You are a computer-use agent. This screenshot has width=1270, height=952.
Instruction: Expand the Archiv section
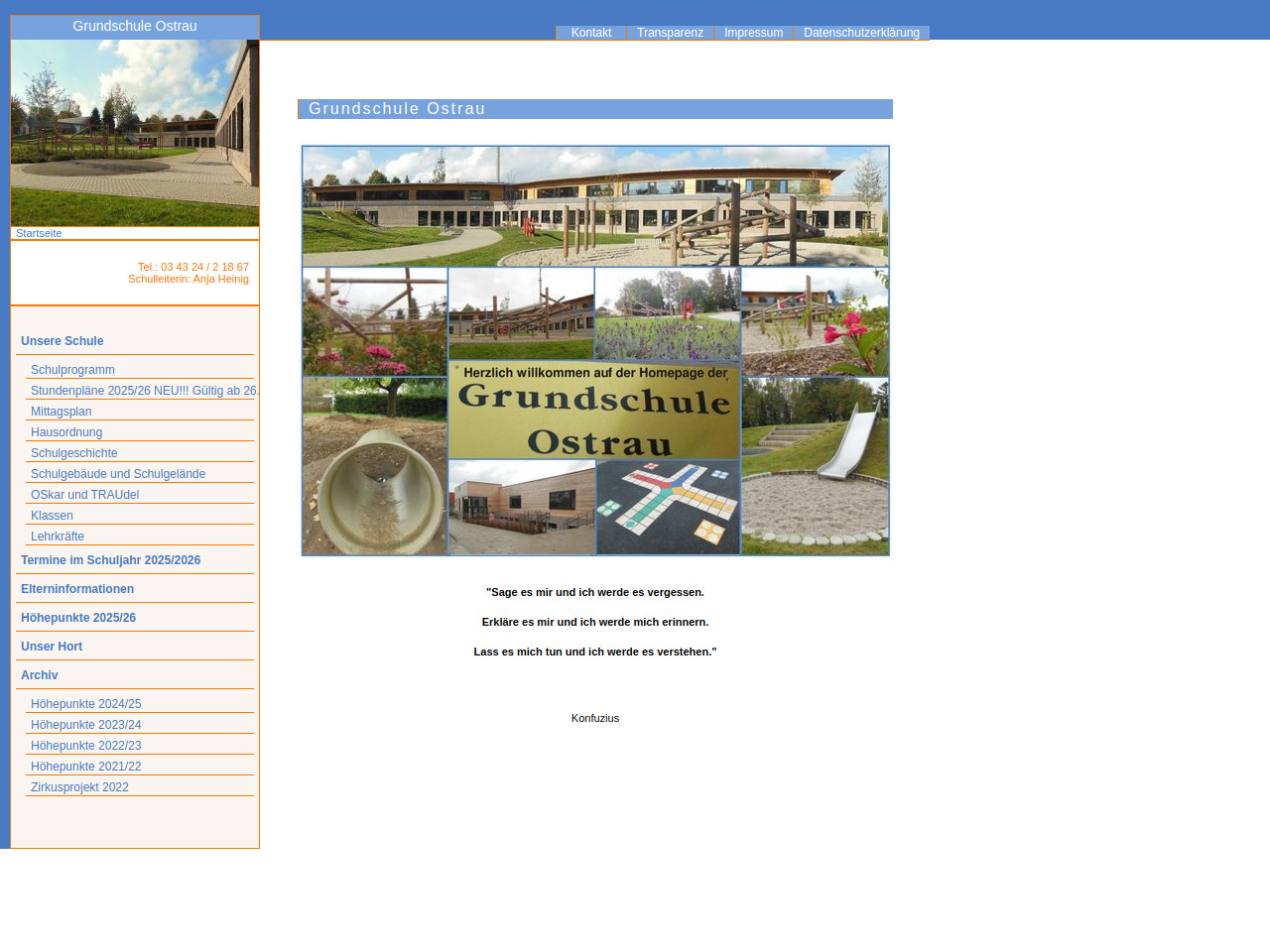point(40,675)
